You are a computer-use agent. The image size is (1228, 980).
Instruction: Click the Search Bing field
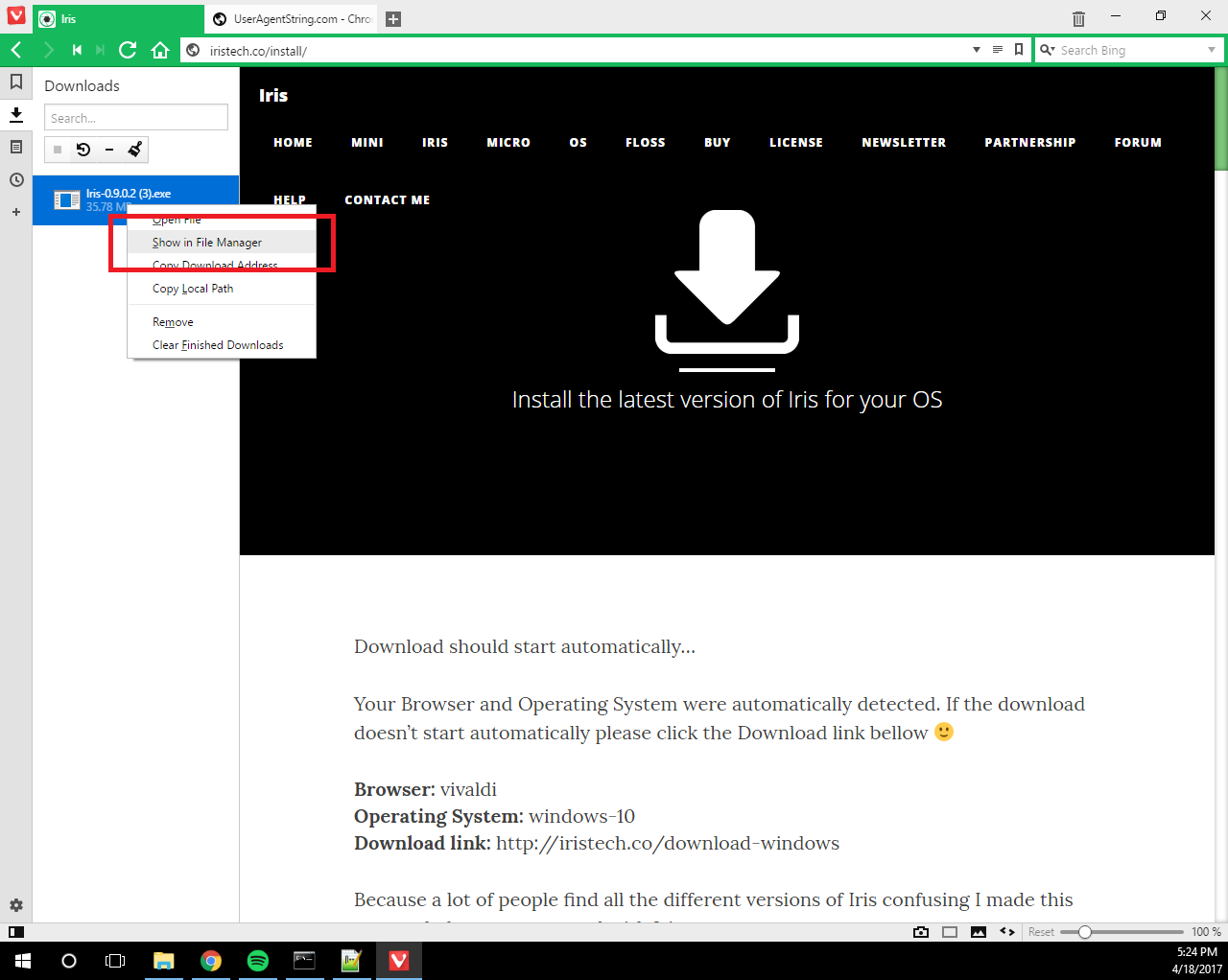pos(1129,50)
